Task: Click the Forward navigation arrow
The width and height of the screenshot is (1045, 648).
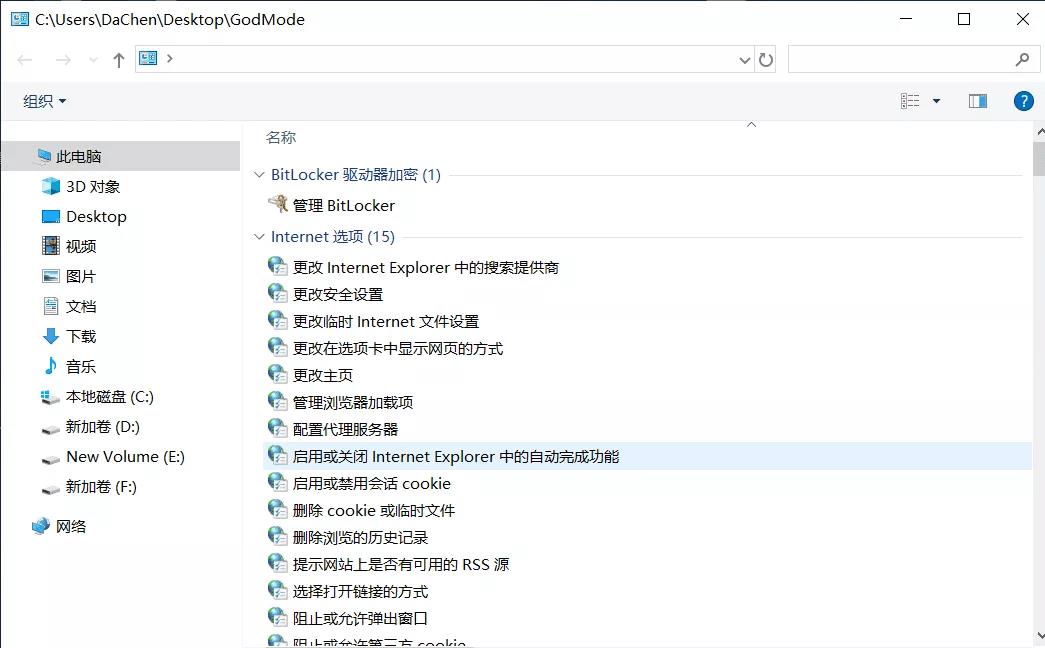Action: point(63,60)
